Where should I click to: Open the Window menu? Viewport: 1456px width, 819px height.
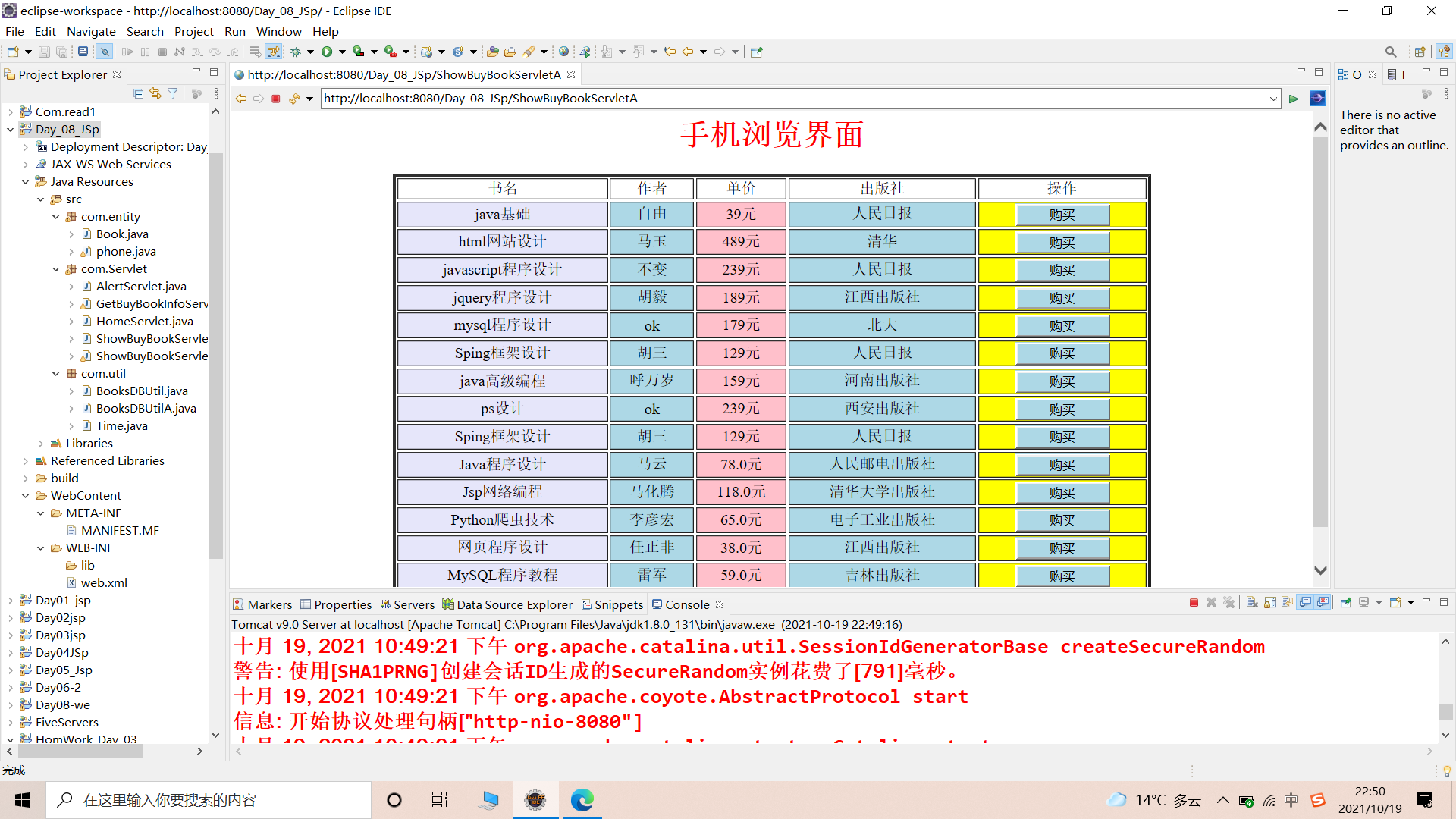click(x=278, y=31)
